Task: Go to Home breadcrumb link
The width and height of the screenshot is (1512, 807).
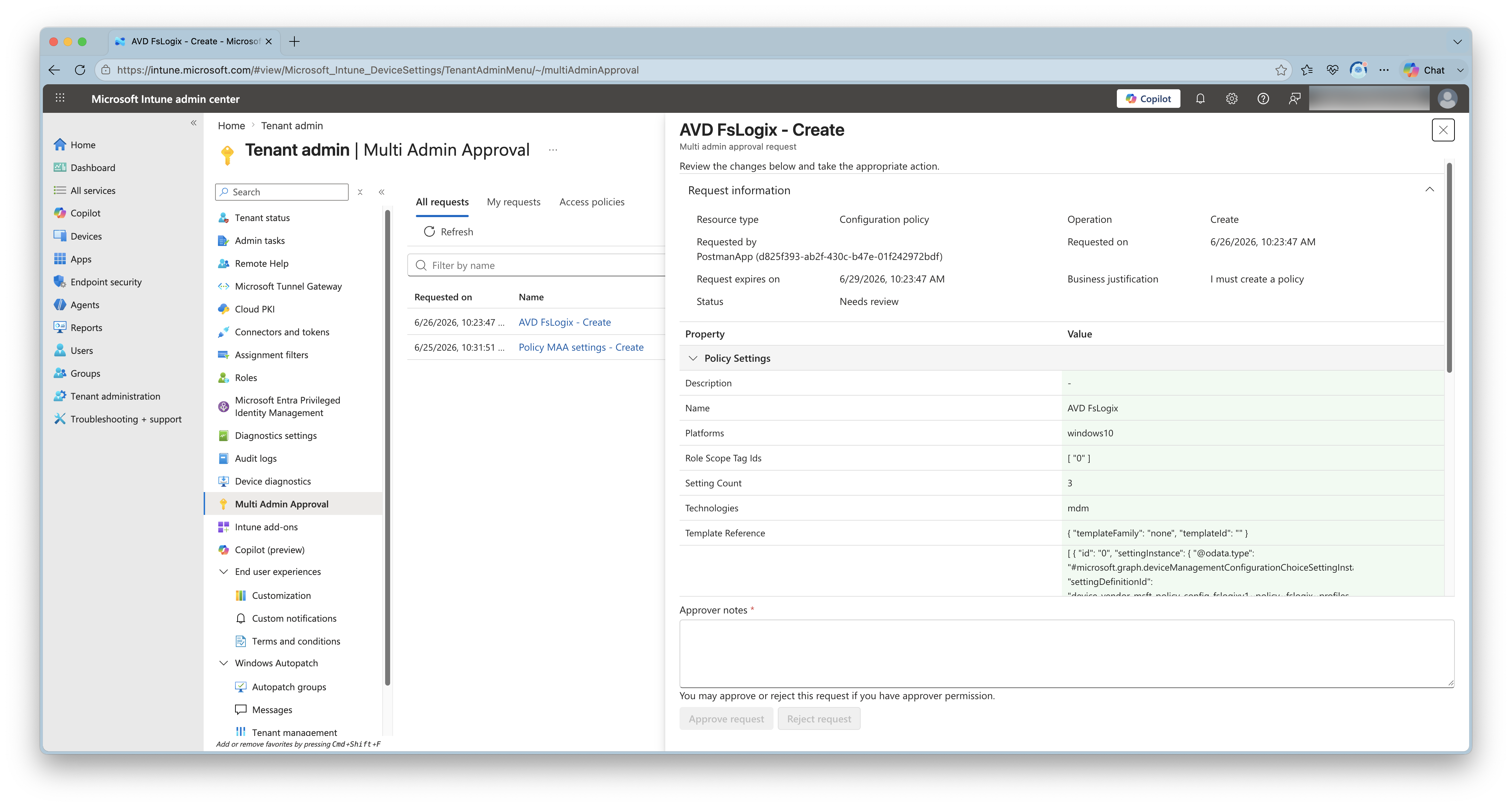Action: pos(231,125)
